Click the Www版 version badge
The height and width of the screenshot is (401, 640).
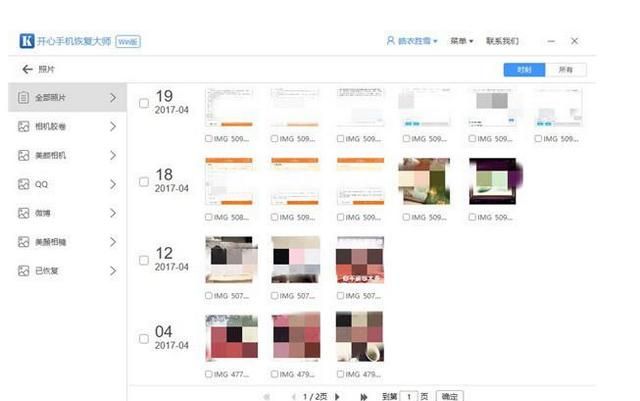click(x=128, y=42)
